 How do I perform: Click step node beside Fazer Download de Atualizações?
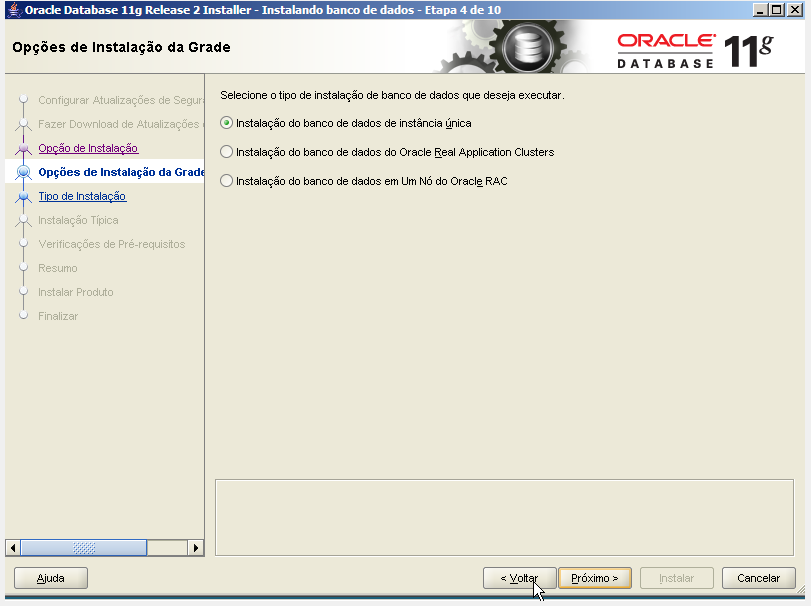click(x=23, y=125)
